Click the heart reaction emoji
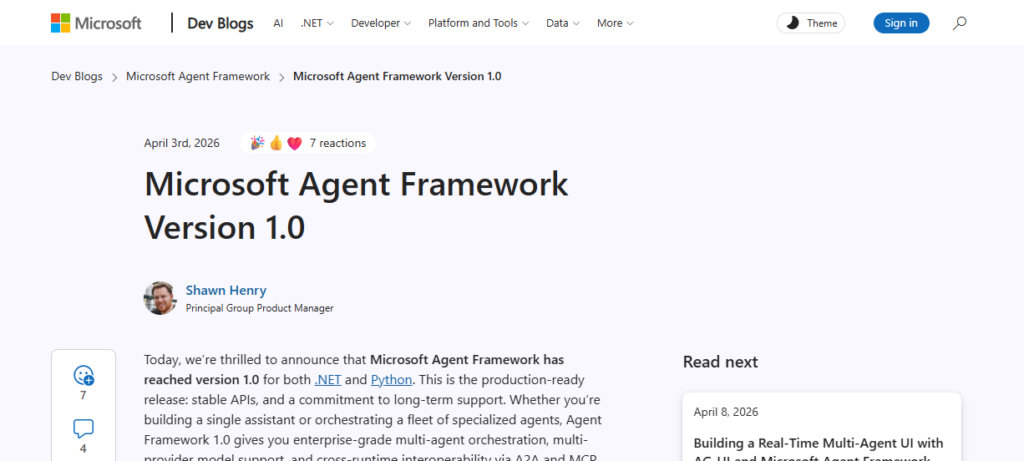This screenshot has width=1024, height=461. click(295, 143)
